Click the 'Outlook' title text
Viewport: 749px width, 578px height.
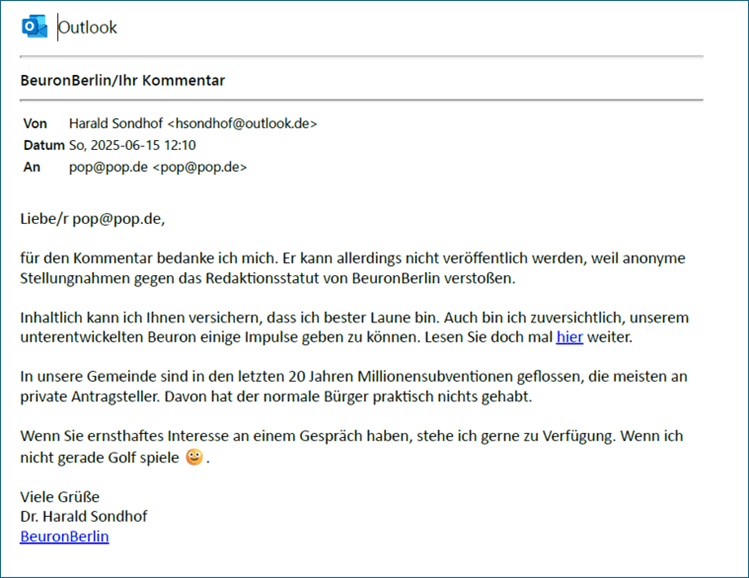[x=87, y=27]
